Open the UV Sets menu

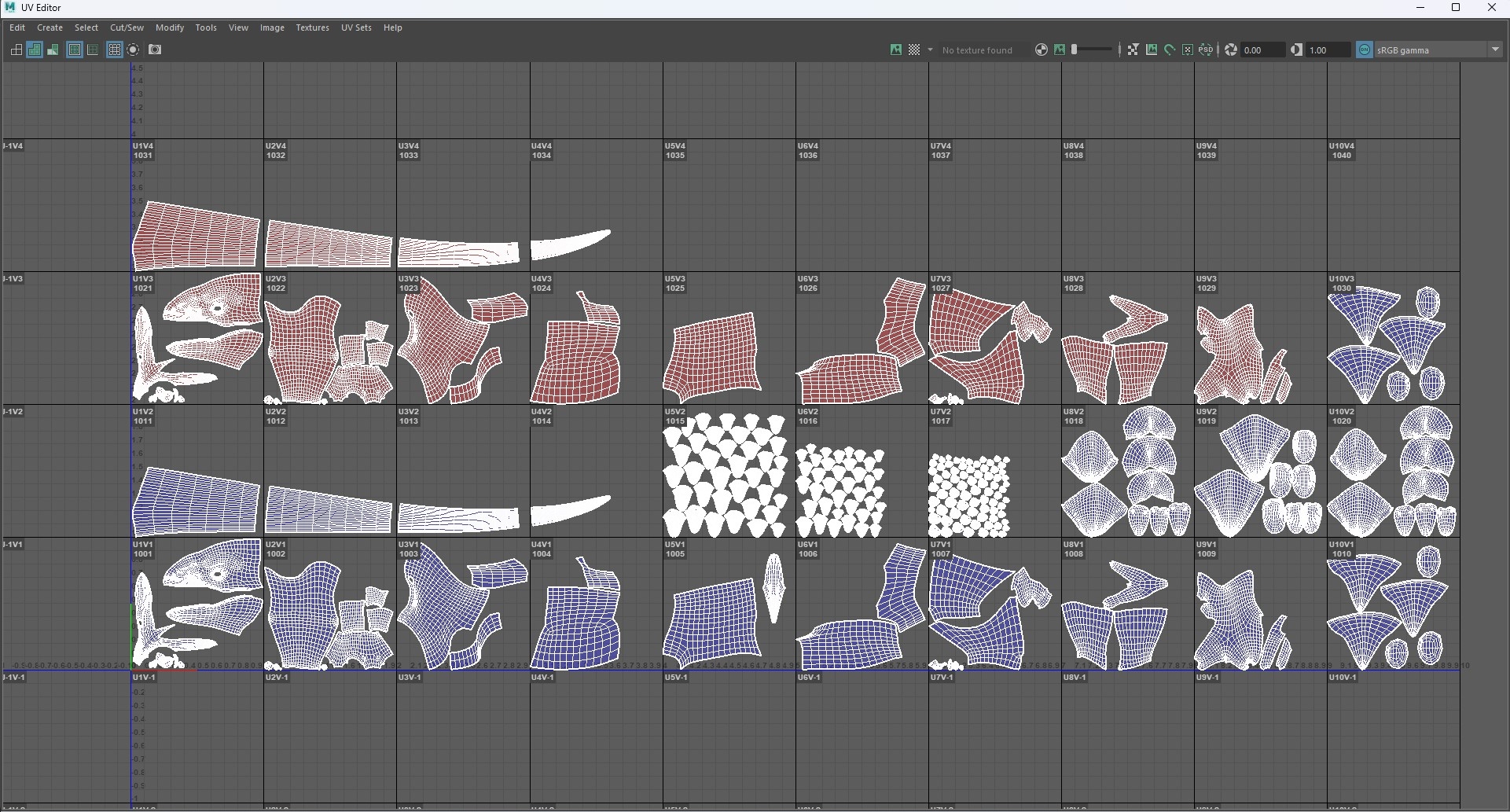pyautogui.click(x=356, y=28)
